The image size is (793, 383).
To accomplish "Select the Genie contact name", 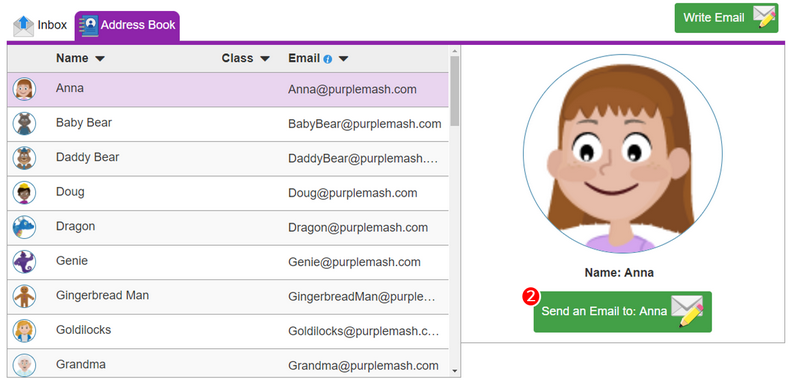I will pyautogui.click(x=72, y=261).
